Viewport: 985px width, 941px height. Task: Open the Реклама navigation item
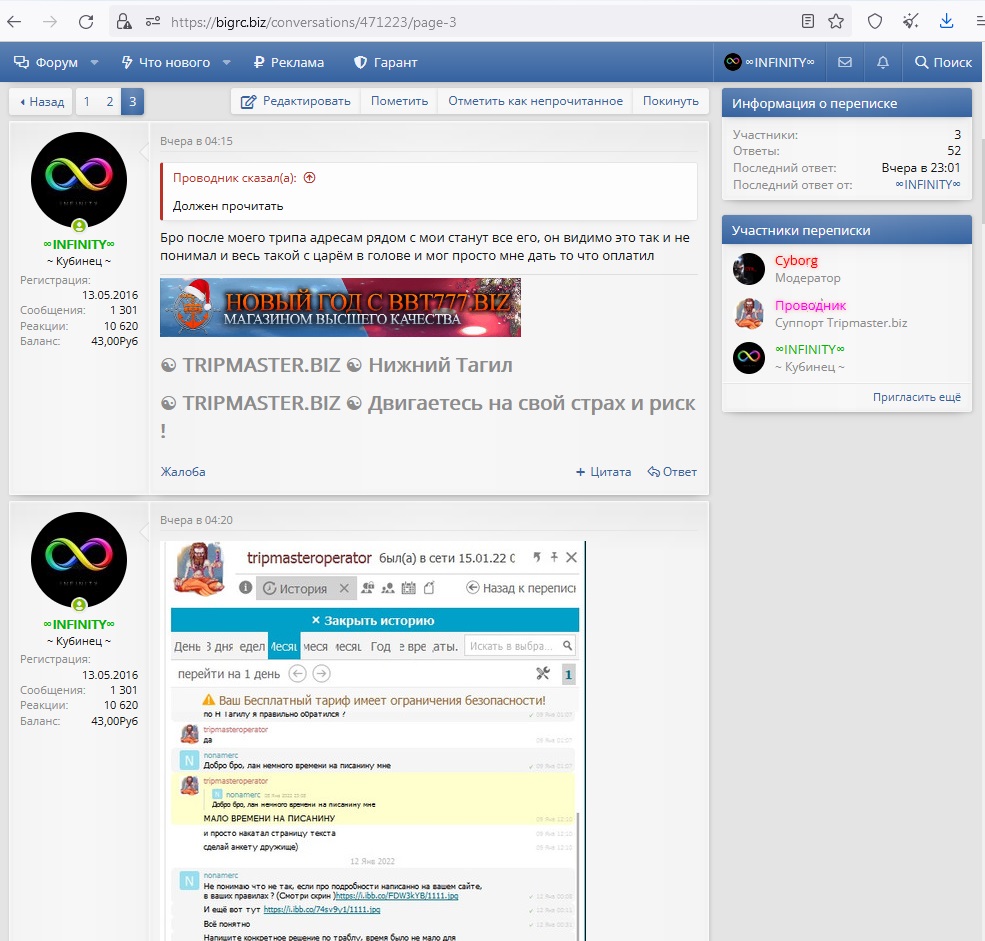tap(289, 62)
